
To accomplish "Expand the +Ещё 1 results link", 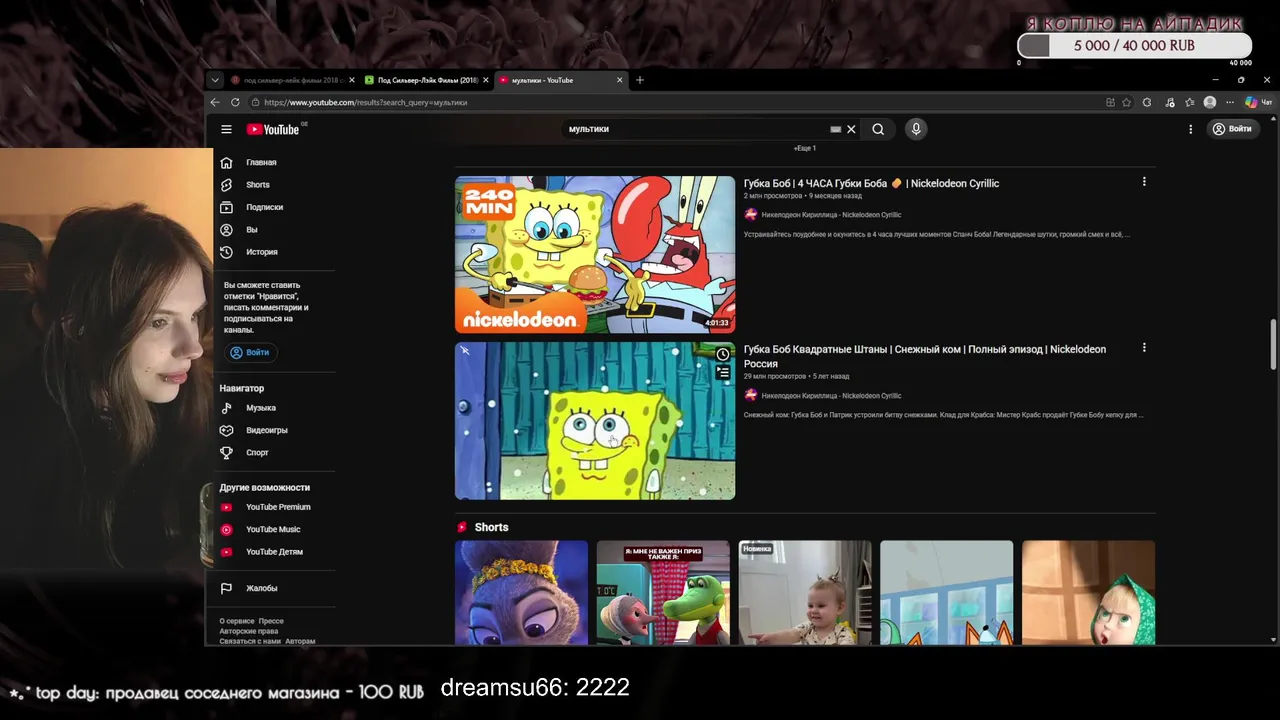I will (805, 148).
